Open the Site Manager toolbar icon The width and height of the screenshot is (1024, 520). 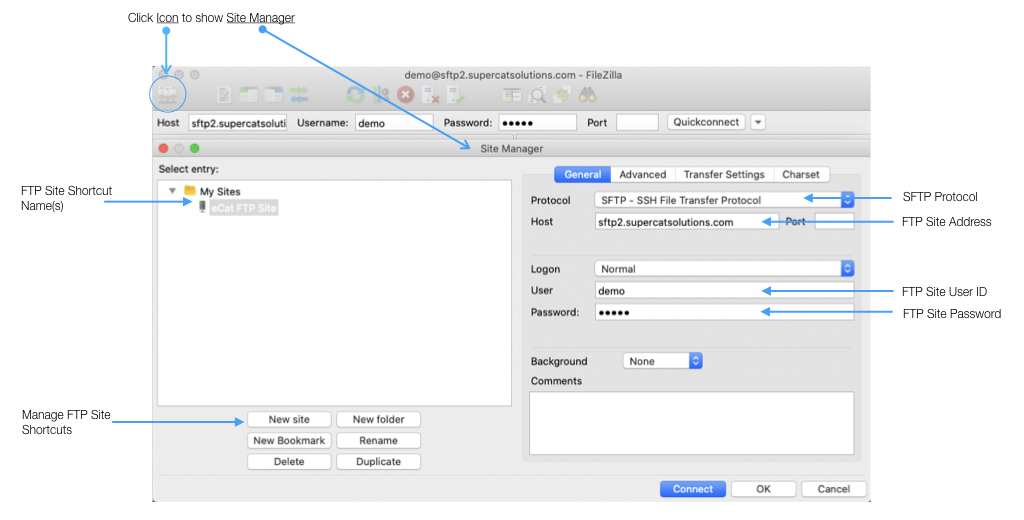coord(168,95)
